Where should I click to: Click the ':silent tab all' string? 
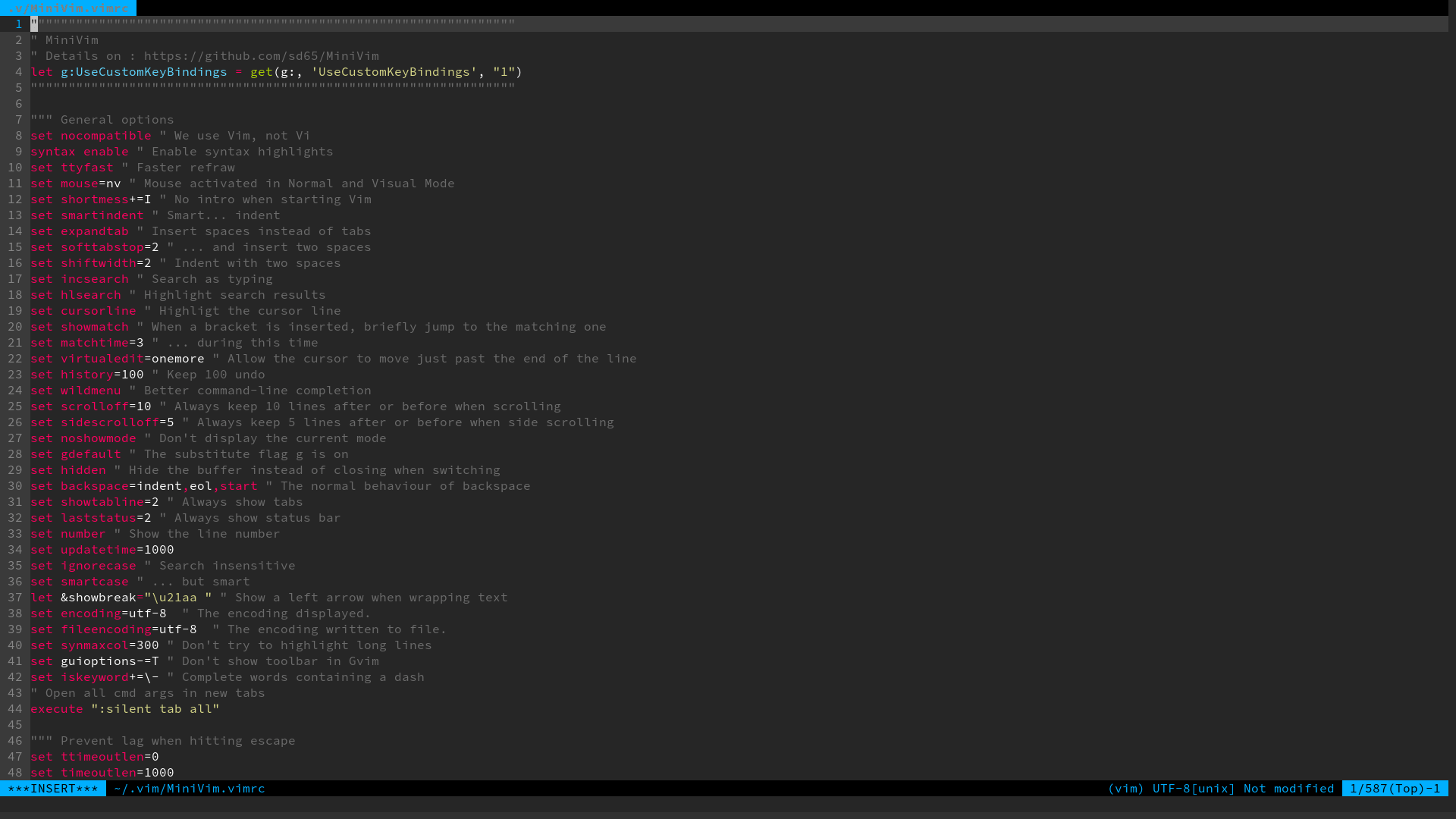tap(155, 708)
